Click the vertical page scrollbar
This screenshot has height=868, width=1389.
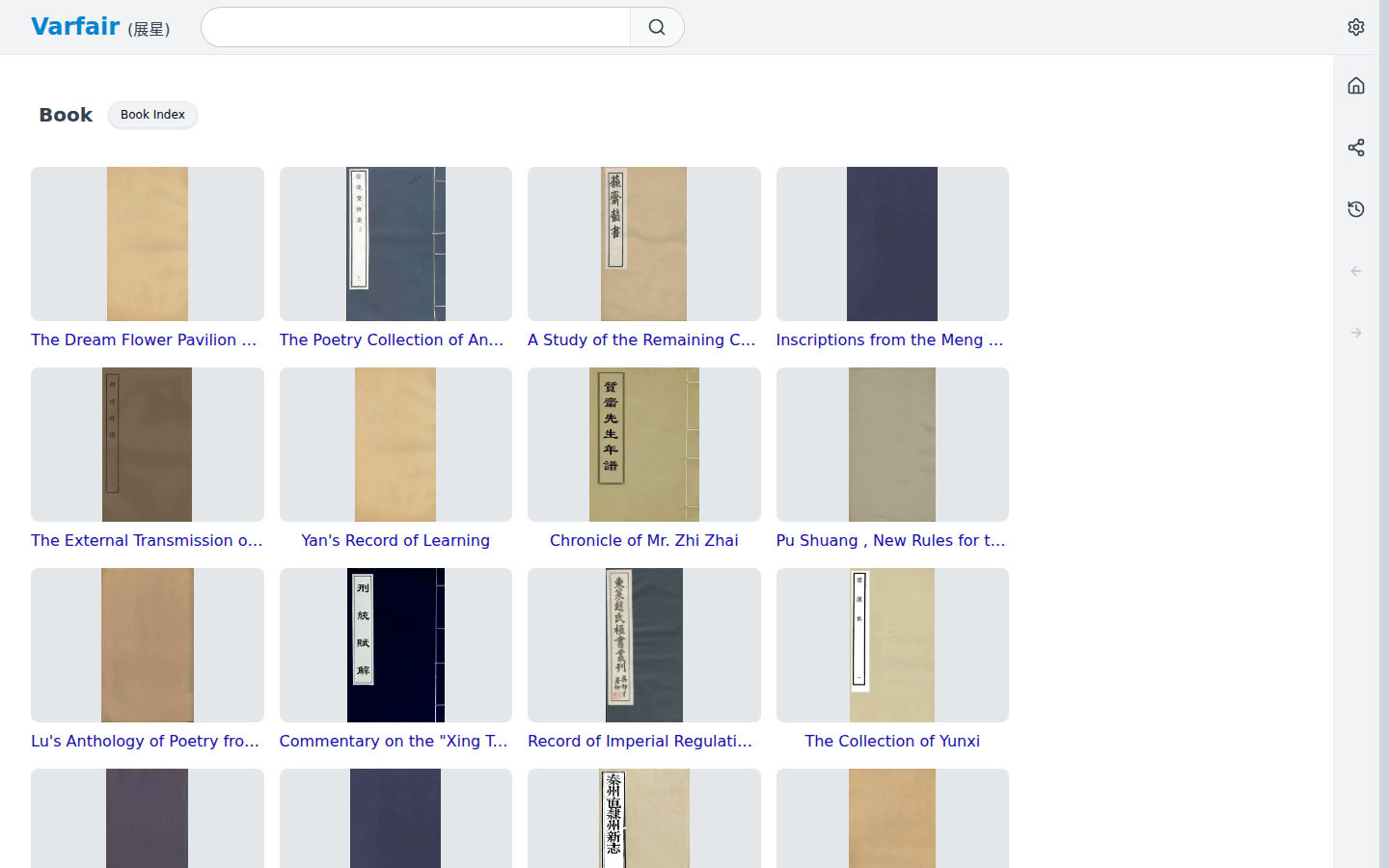pyautogui.click(x=1384, y=434)
